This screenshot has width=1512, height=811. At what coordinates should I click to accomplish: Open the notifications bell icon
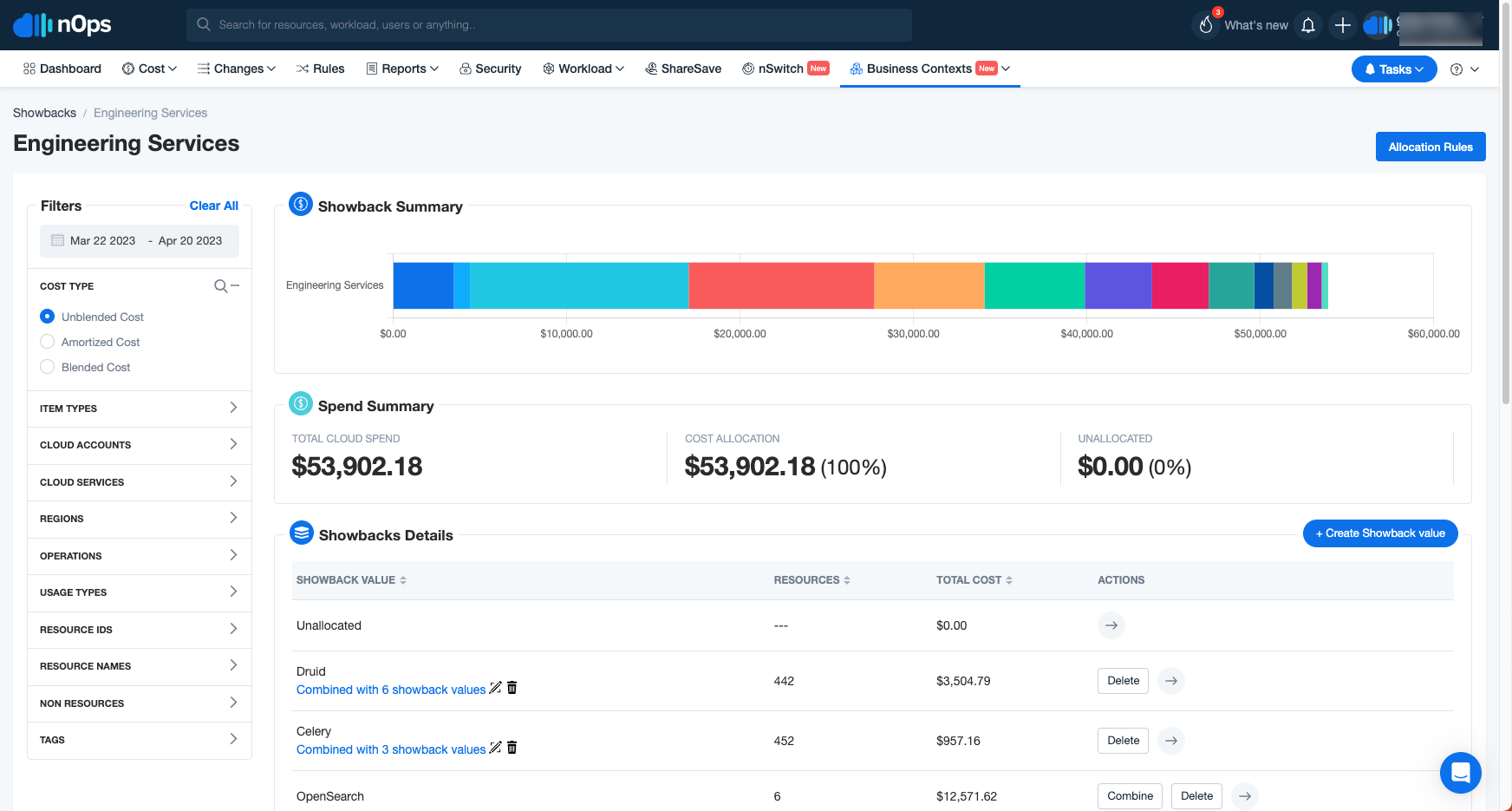(x=1308, y=25)
